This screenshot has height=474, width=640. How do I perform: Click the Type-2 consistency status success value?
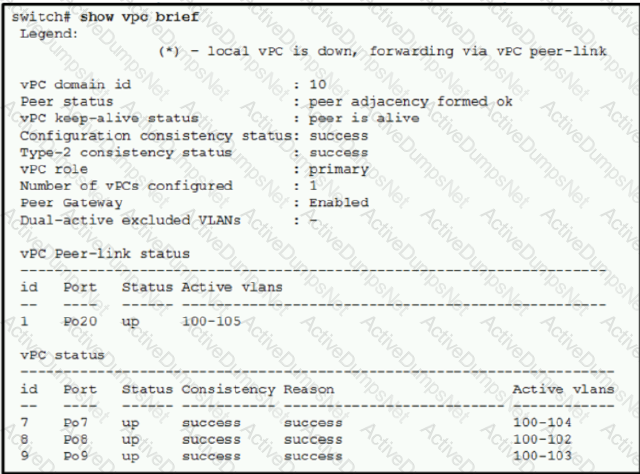pyautogui.click(x=338, y=153)
